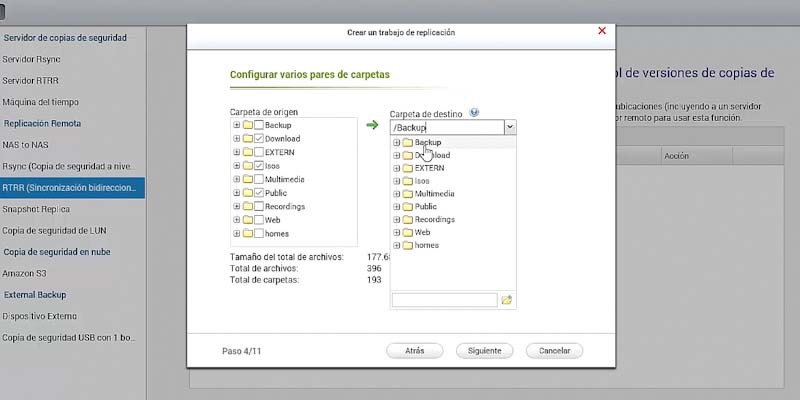Tick the Multimedia source folder checkbox
The height and width of the screenshot is (400, 800).
click(259, 180)
